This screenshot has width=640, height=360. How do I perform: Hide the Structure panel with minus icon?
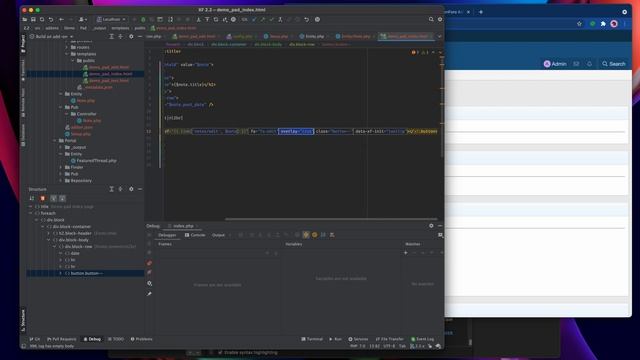pyautogui.click(x=140, y=189)
